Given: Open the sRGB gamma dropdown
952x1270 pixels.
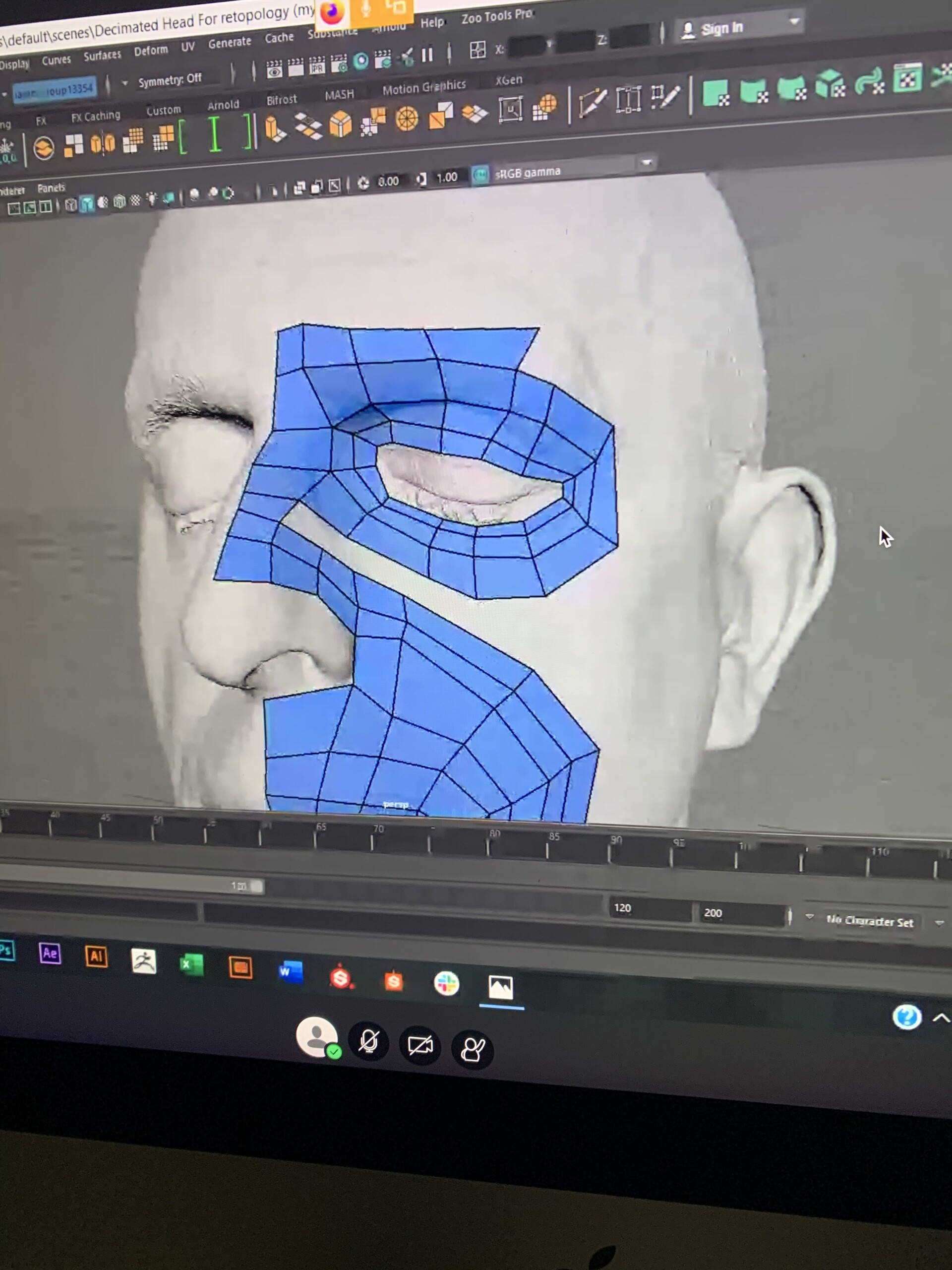Looking at the screenshot, I should pos(647,163).
